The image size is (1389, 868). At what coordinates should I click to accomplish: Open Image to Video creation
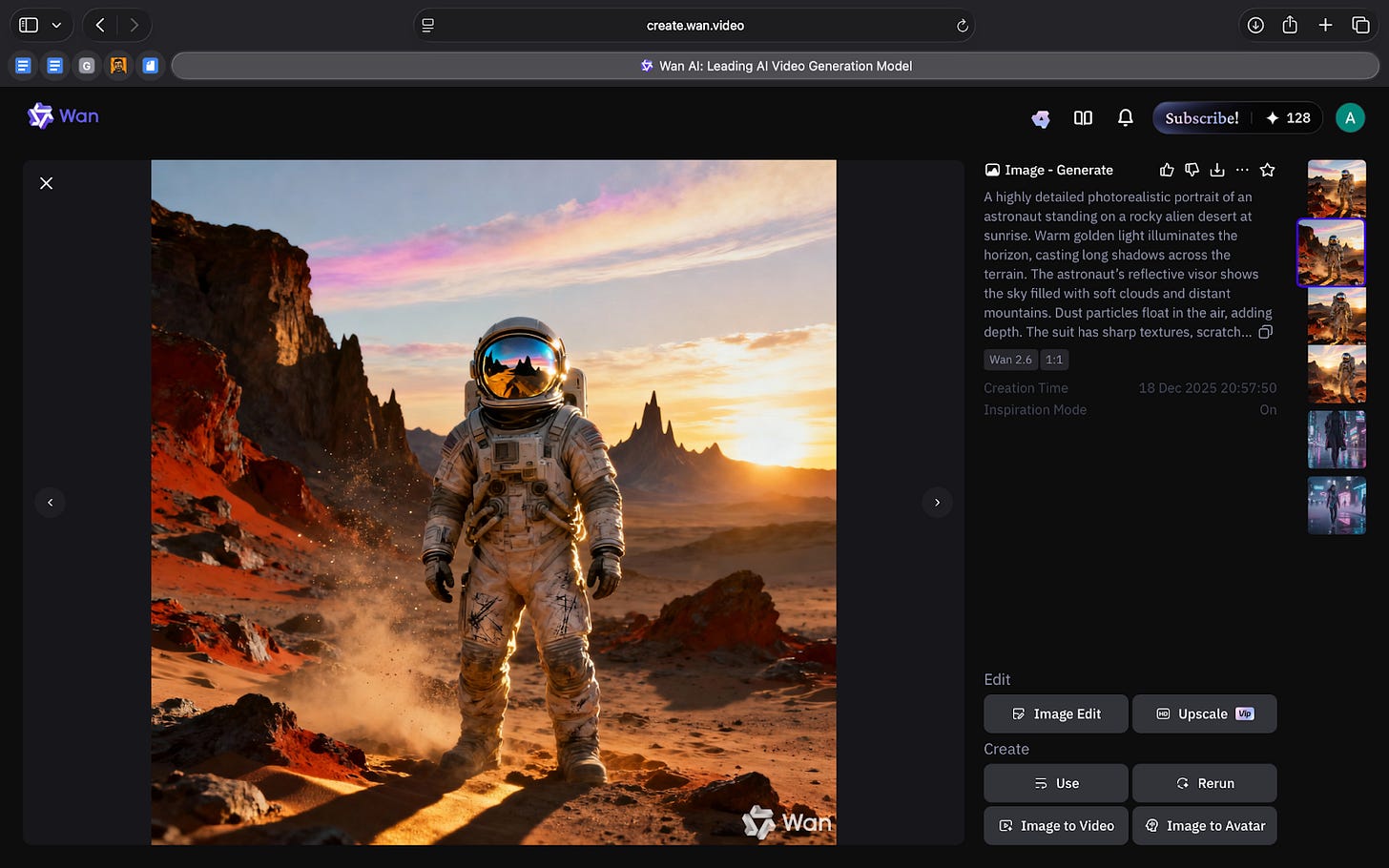tap(1055, 826)
